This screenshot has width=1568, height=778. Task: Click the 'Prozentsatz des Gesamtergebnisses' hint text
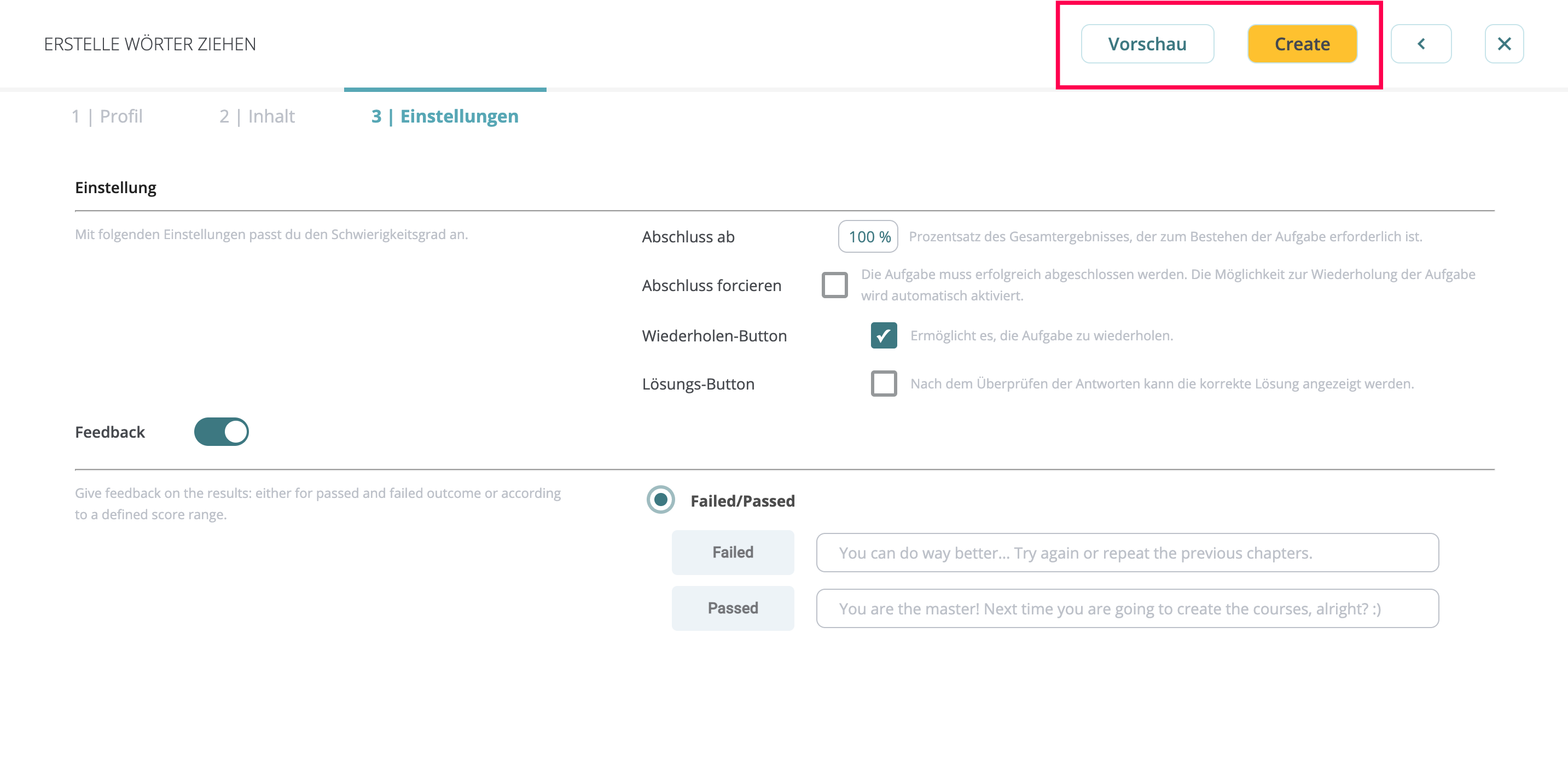[1165, 236]
